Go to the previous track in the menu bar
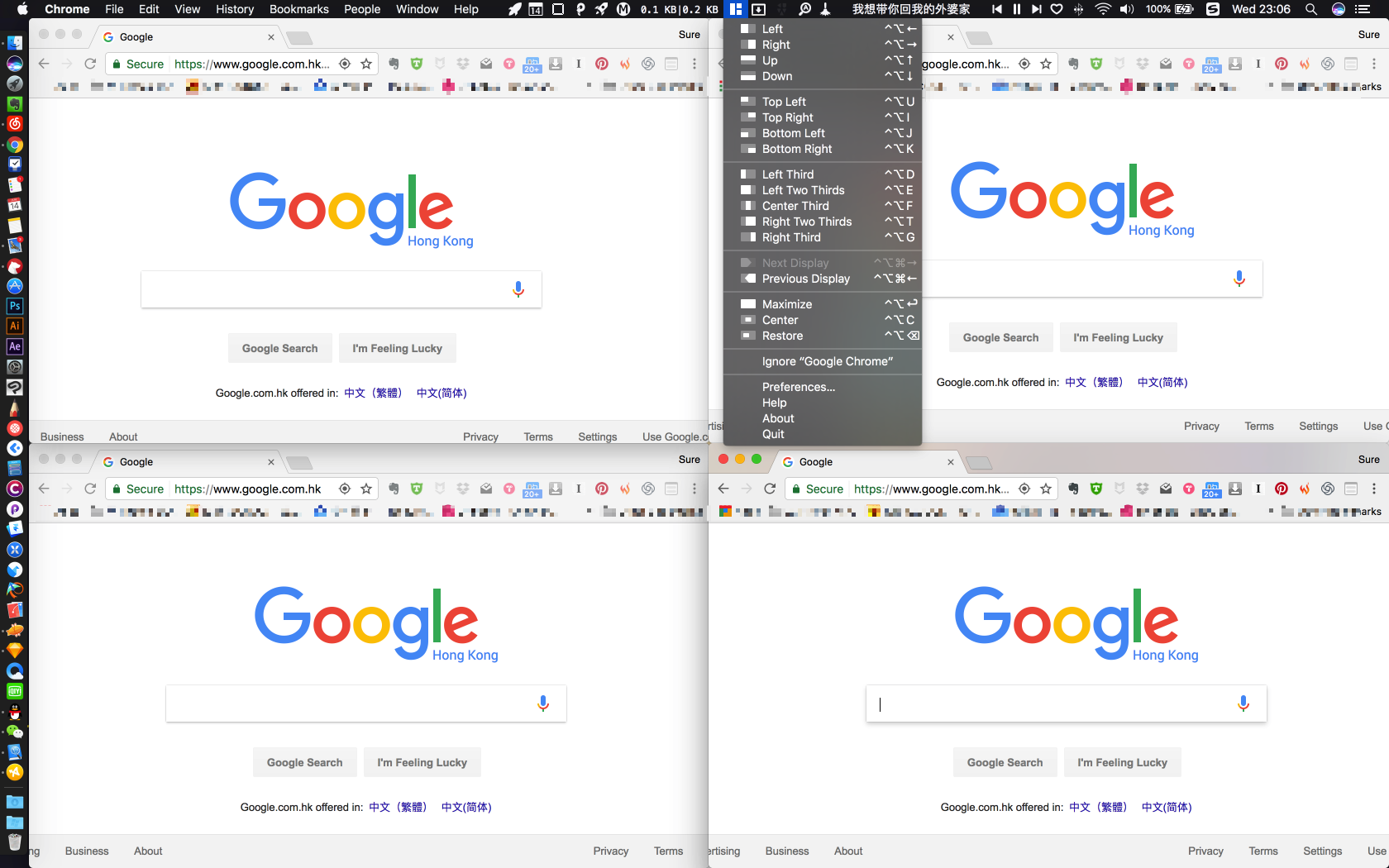This screenshot has width=1389, height=868. [x=997, y=9]
